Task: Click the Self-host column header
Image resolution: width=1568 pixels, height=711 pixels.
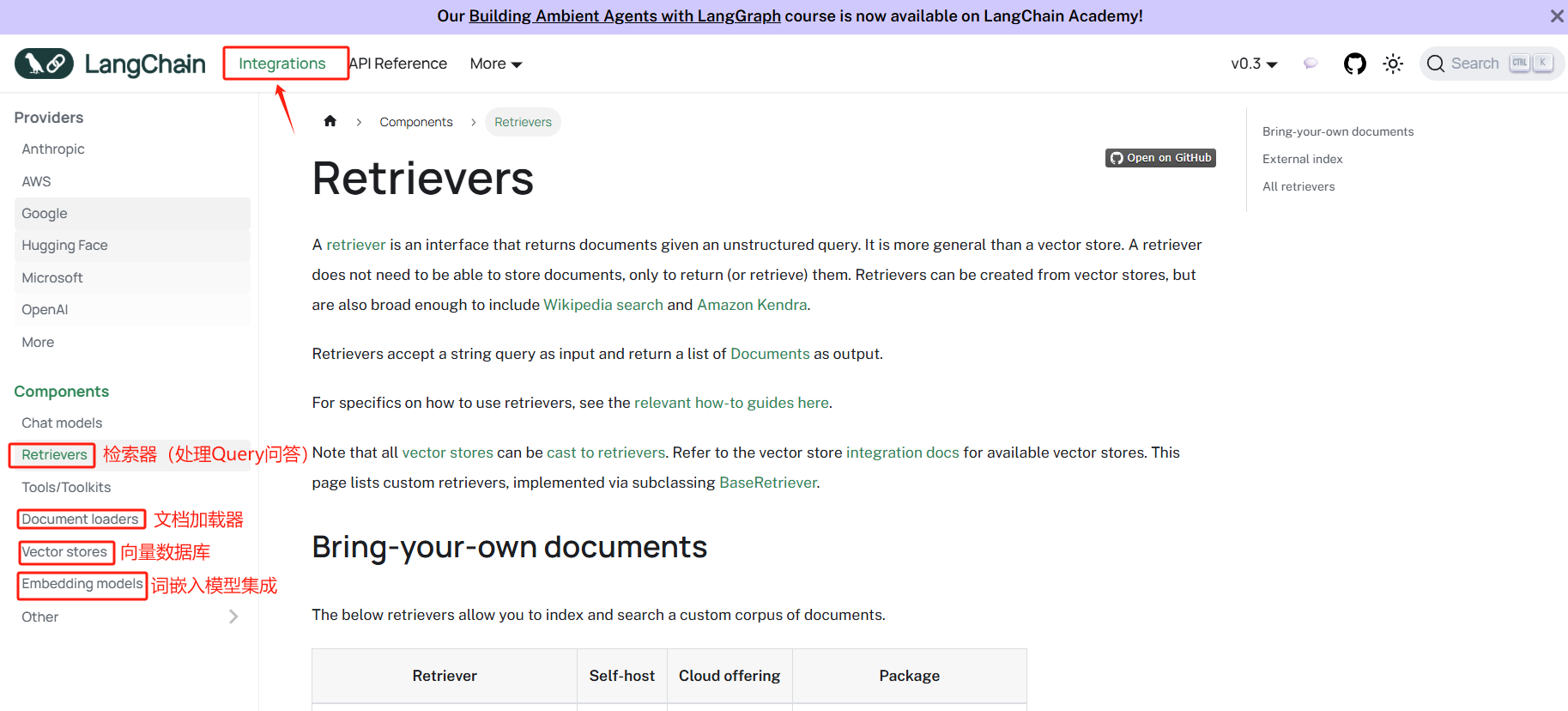Action: [x=622, y=676]
